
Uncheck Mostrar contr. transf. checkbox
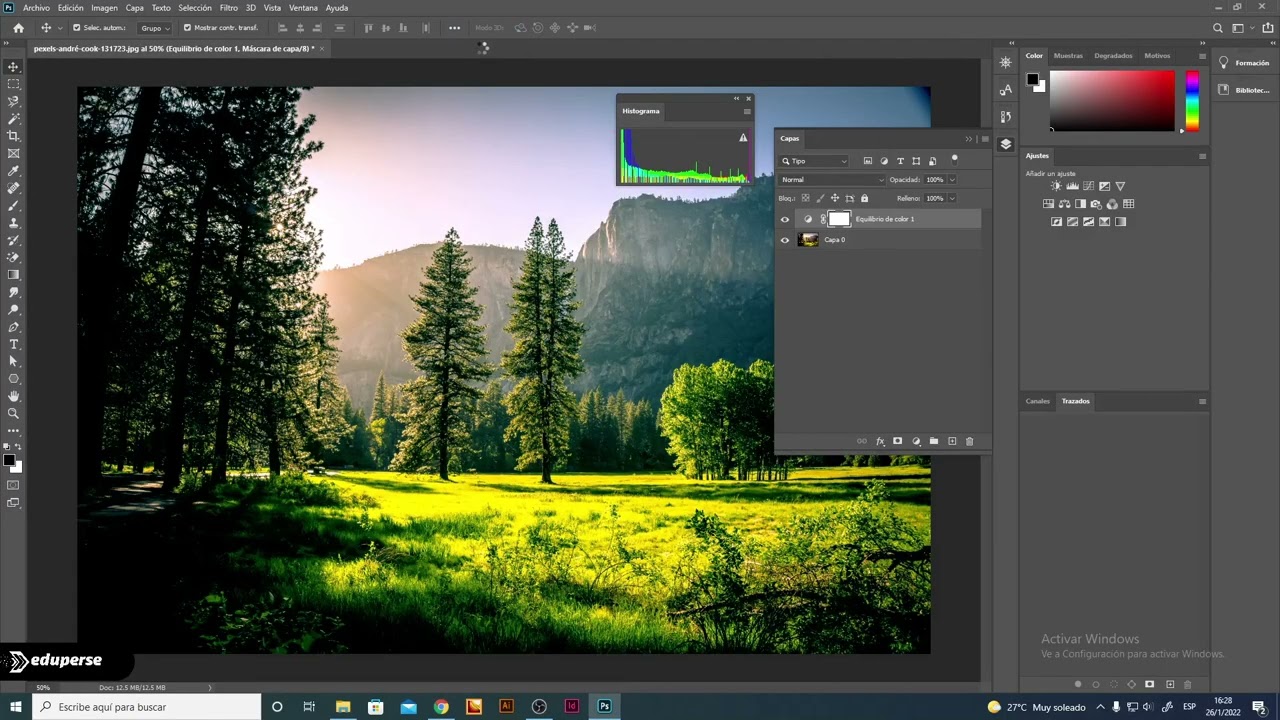[x=187, y=28]
